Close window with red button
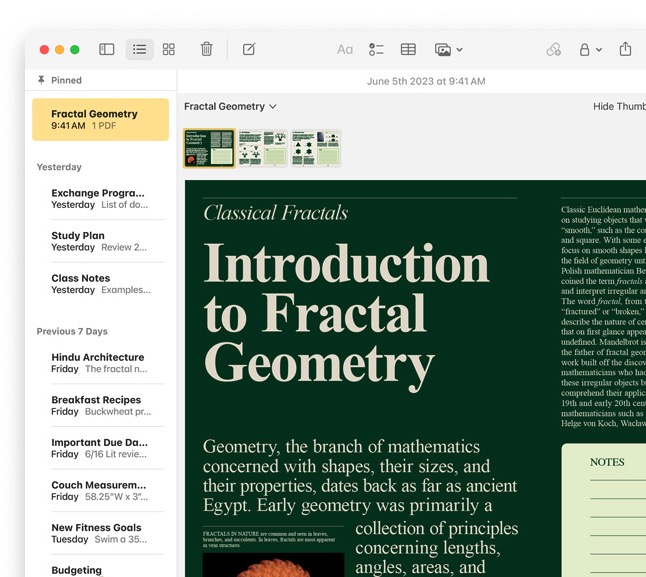This screenshot has width=646, height=577. [x=44, y=49]
